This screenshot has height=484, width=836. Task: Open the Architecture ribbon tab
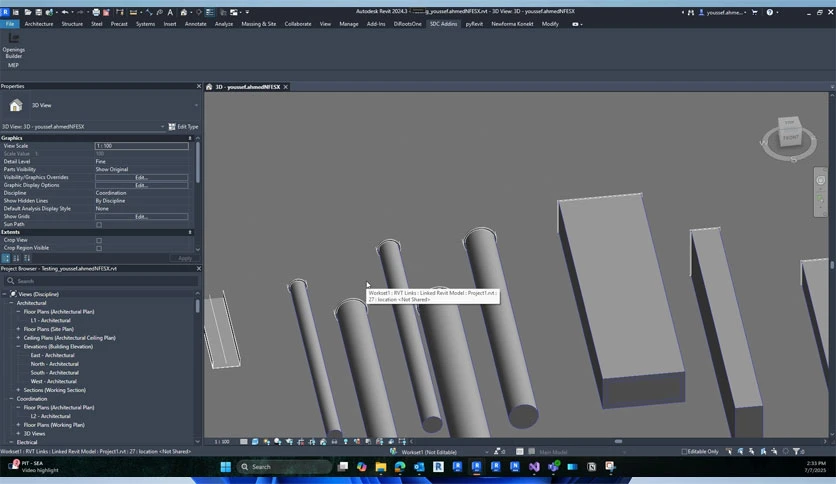click(x=39, y=24)
